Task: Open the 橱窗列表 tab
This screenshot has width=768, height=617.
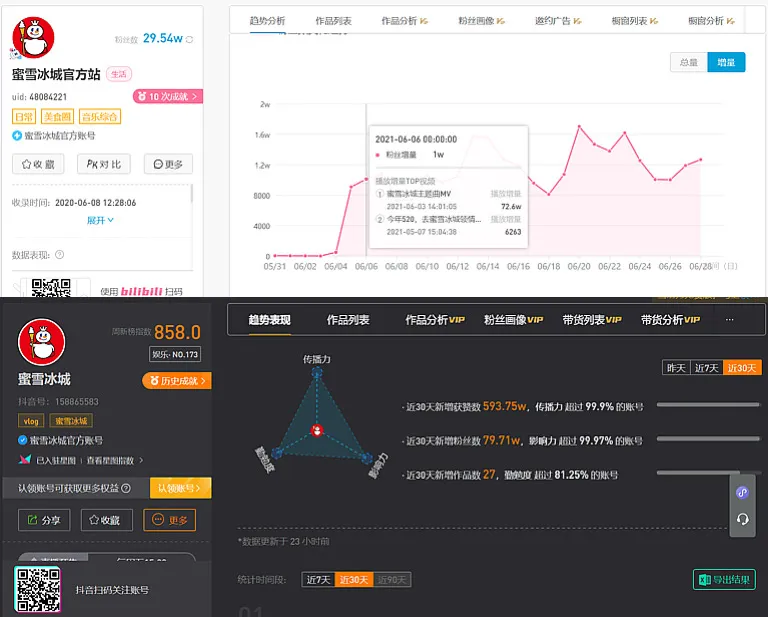Action: click(x=635, y=21)
